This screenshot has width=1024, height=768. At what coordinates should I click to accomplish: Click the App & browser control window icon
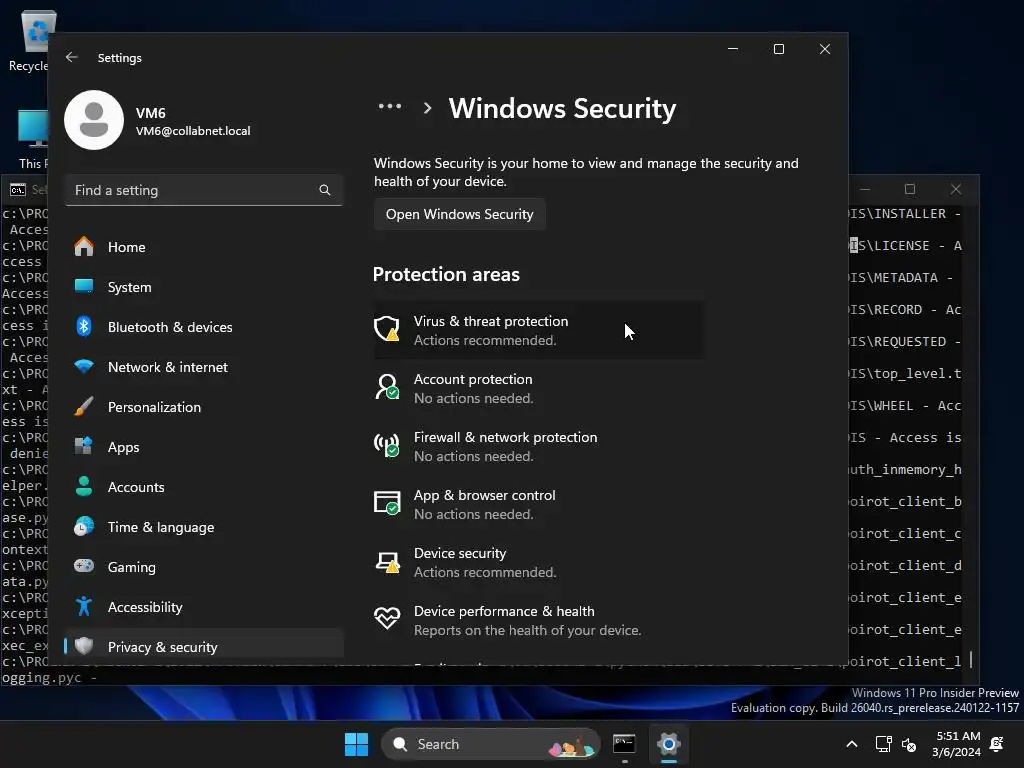pyautogui.click(x=387, y=504)
